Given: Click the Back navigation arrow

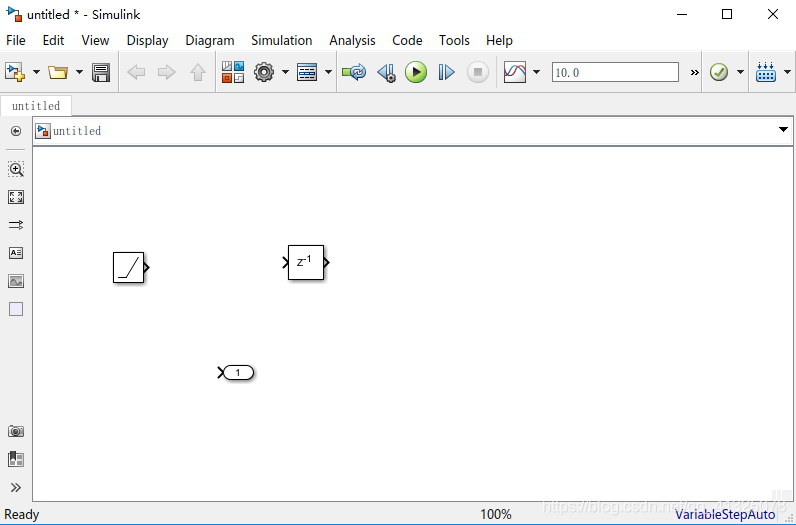Looking at the screenshot, I should [136, 72].
